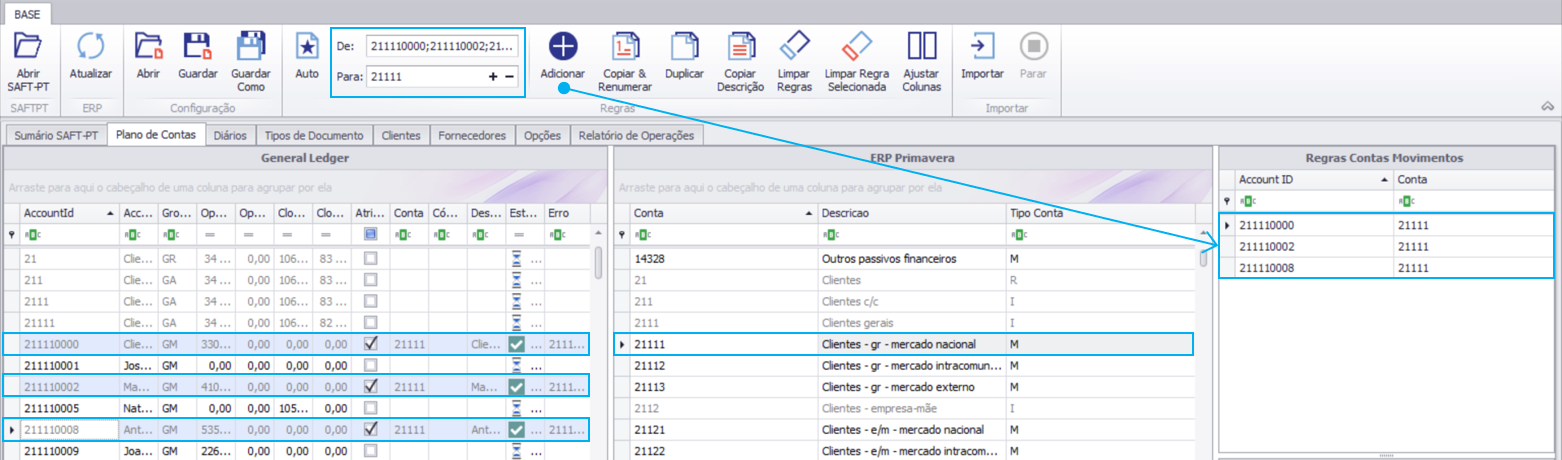Select ERP row 21113 mercado externo

tap(906, 386)
